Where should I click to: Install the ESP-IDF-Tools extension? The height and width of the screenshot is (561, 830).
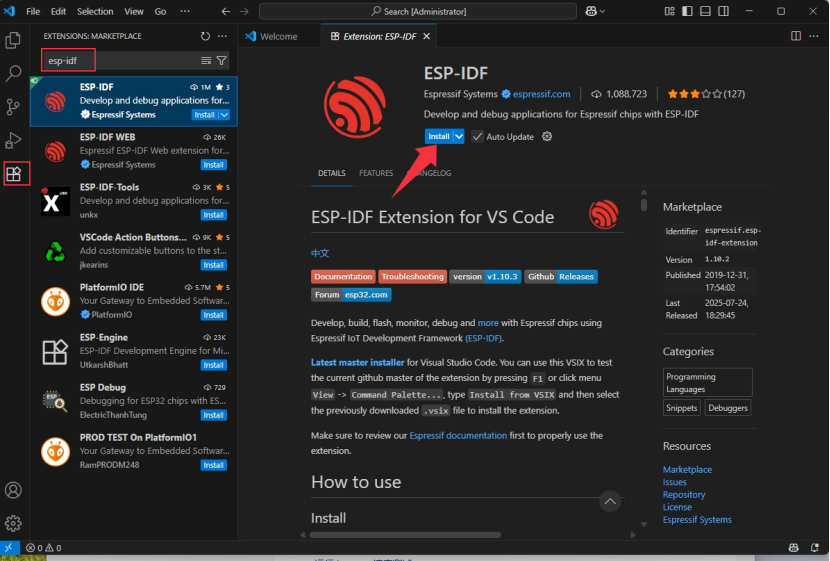tap(214, 215)
